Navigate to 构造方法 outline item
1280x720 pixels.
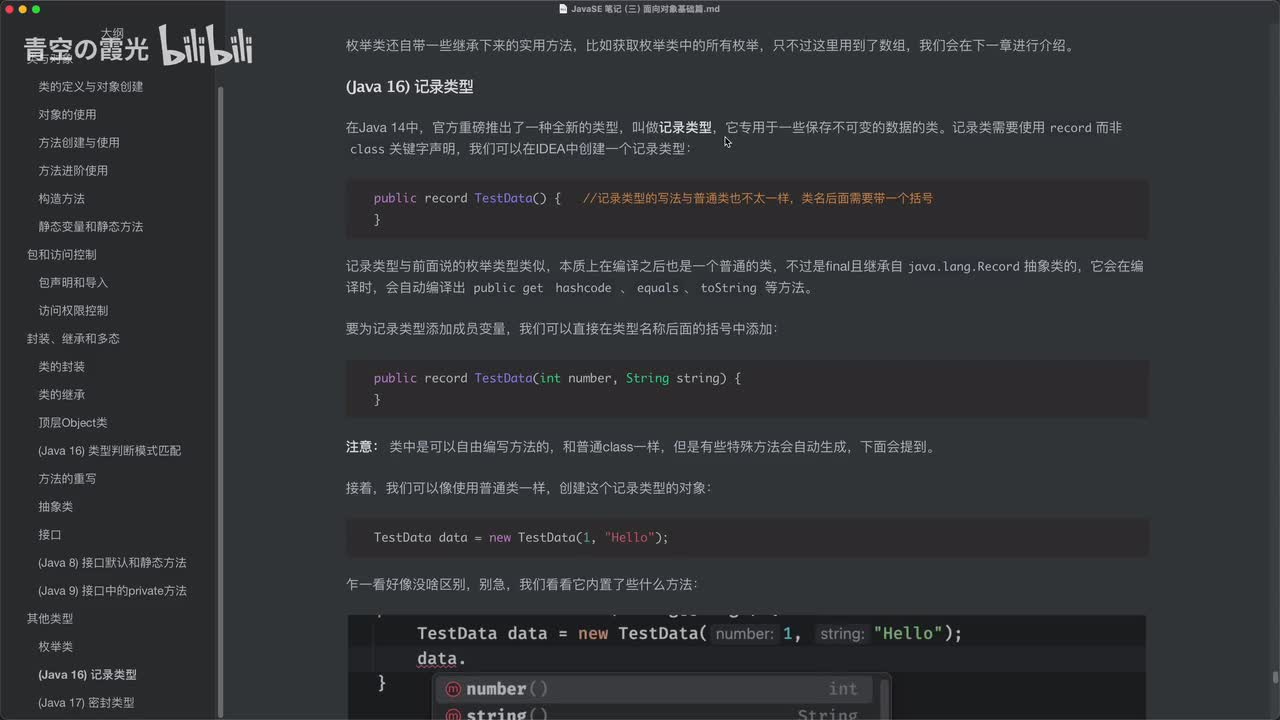click(61, 199)
